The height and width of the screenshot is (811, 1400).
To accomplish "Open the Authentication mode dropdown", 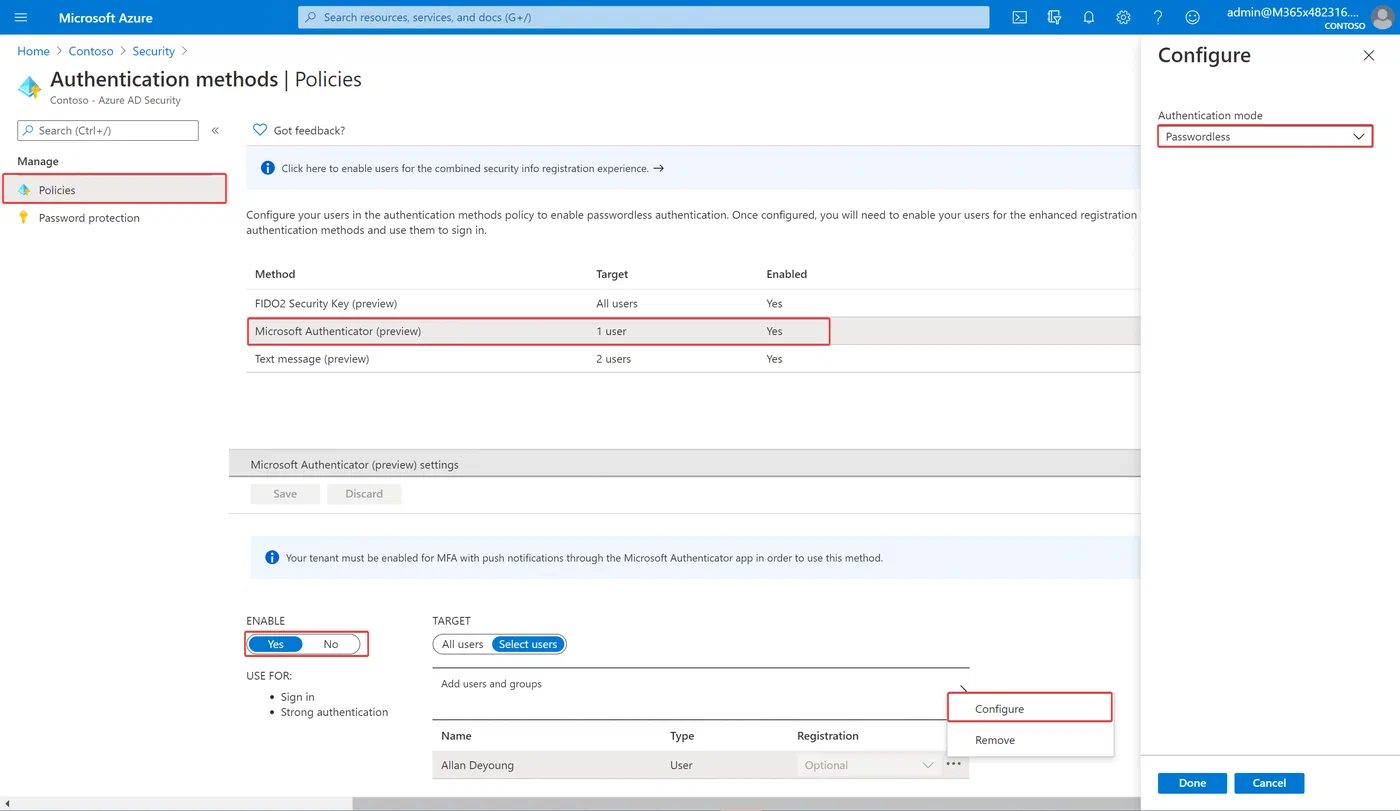I will [x=1265, y=137].
